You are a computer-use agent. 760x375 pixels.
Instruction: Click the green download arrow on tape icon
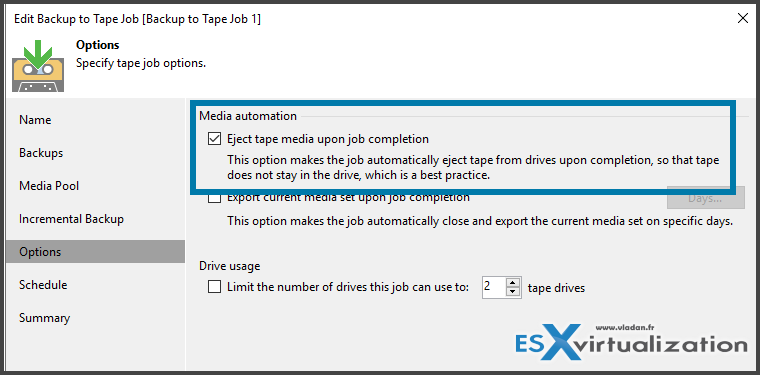(39, 56)
